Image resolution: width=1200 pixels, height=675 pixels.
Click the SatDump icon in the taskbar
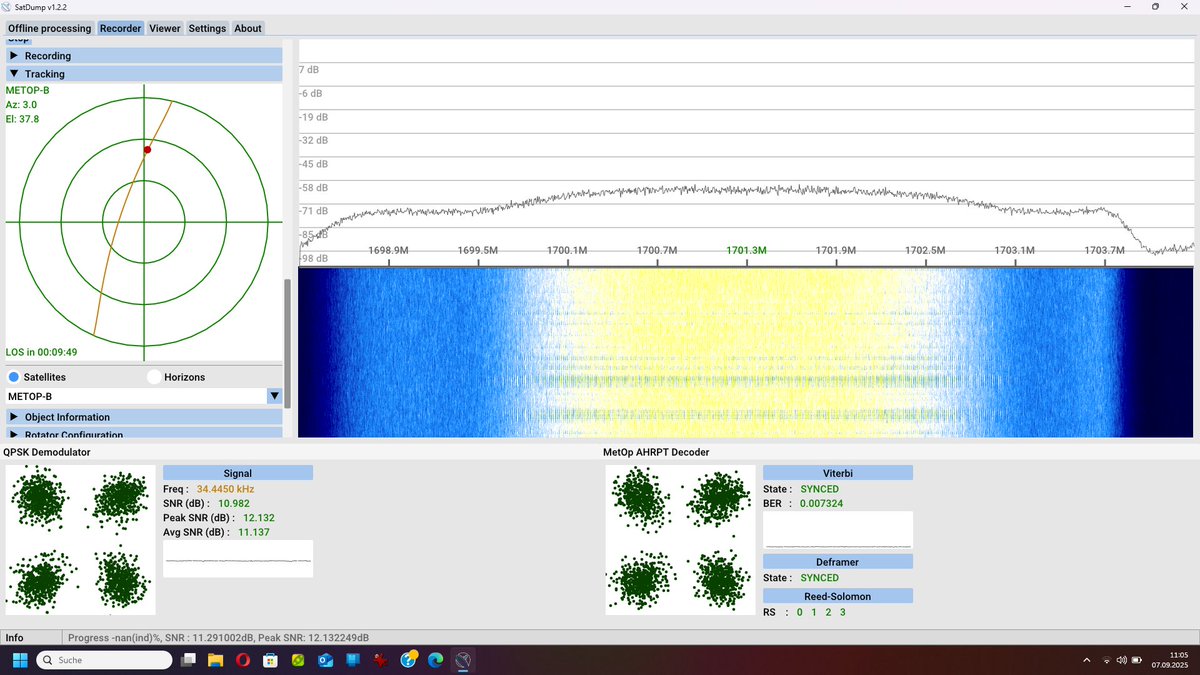click(x=462, y=660)
